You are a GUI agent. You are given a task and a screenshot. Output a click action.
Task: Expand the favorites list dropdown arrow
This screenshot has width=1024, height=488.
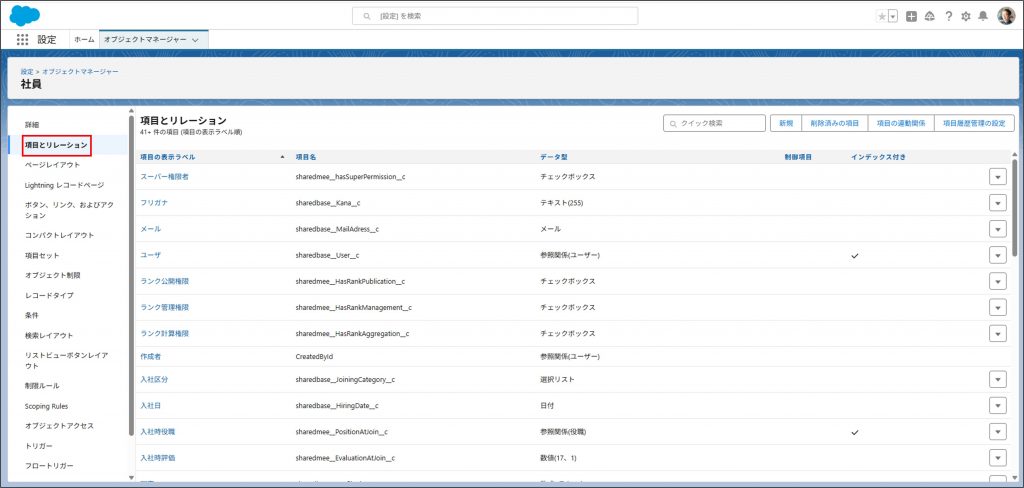click(892, 16)
